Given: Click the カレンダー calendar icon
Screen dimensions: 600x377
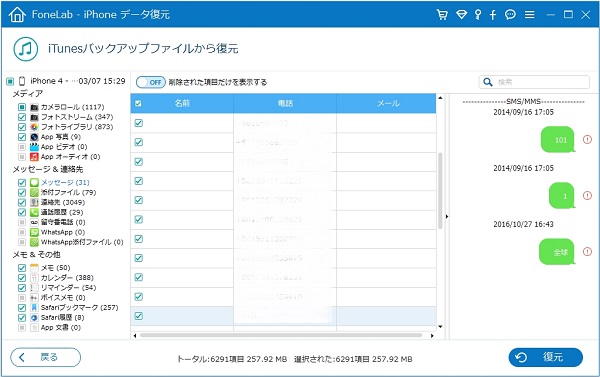Looking at the screenshot, I should coord(34,278).
